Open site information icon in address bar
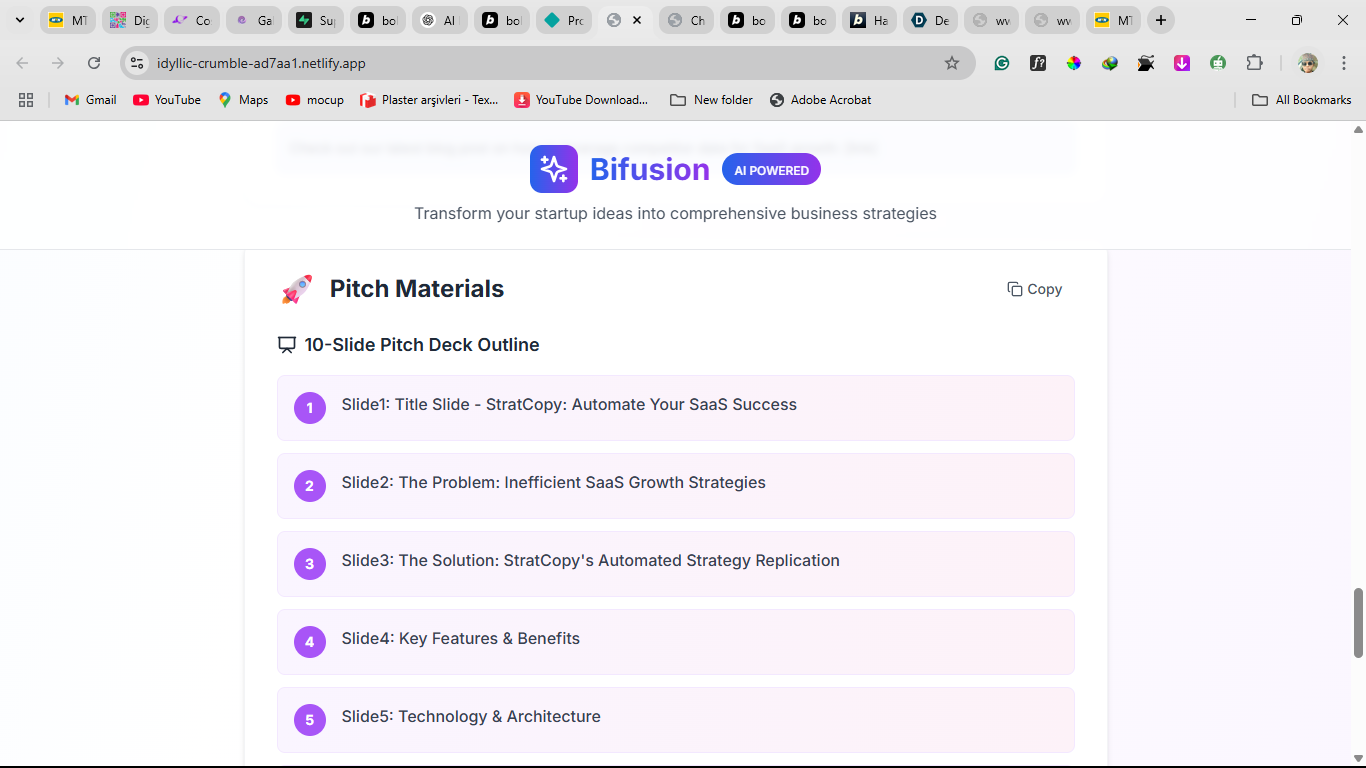Screen dimensions: 1366x768 (x=138, y=63)
